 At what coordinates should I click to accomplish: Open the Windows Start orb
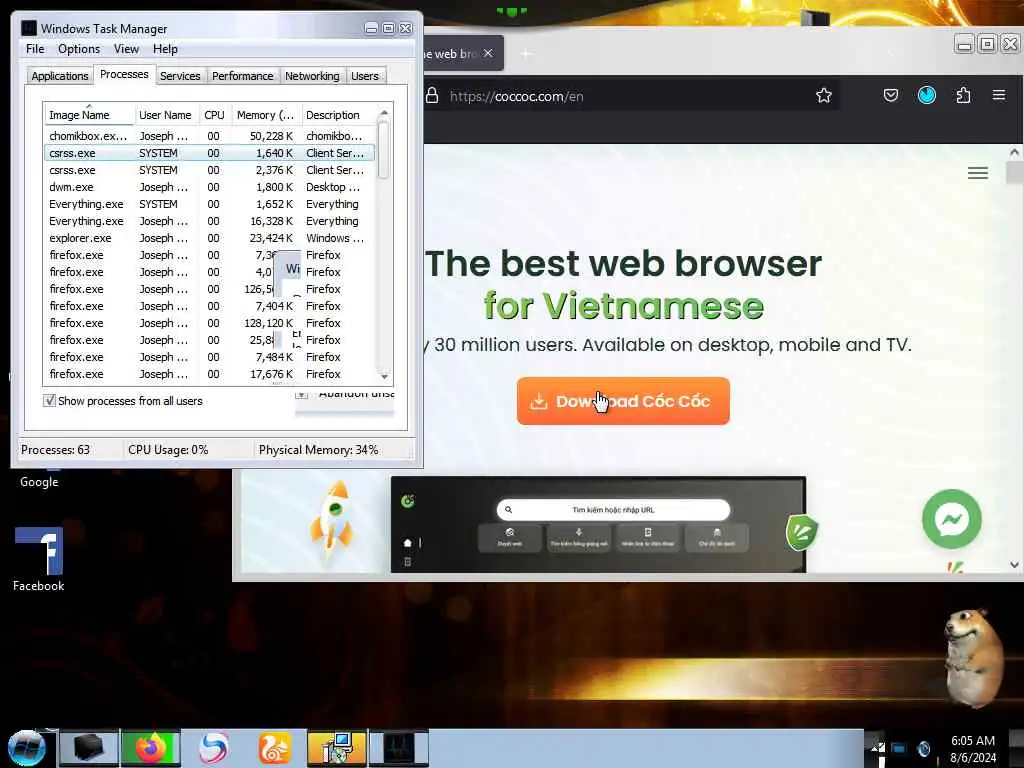26,748
